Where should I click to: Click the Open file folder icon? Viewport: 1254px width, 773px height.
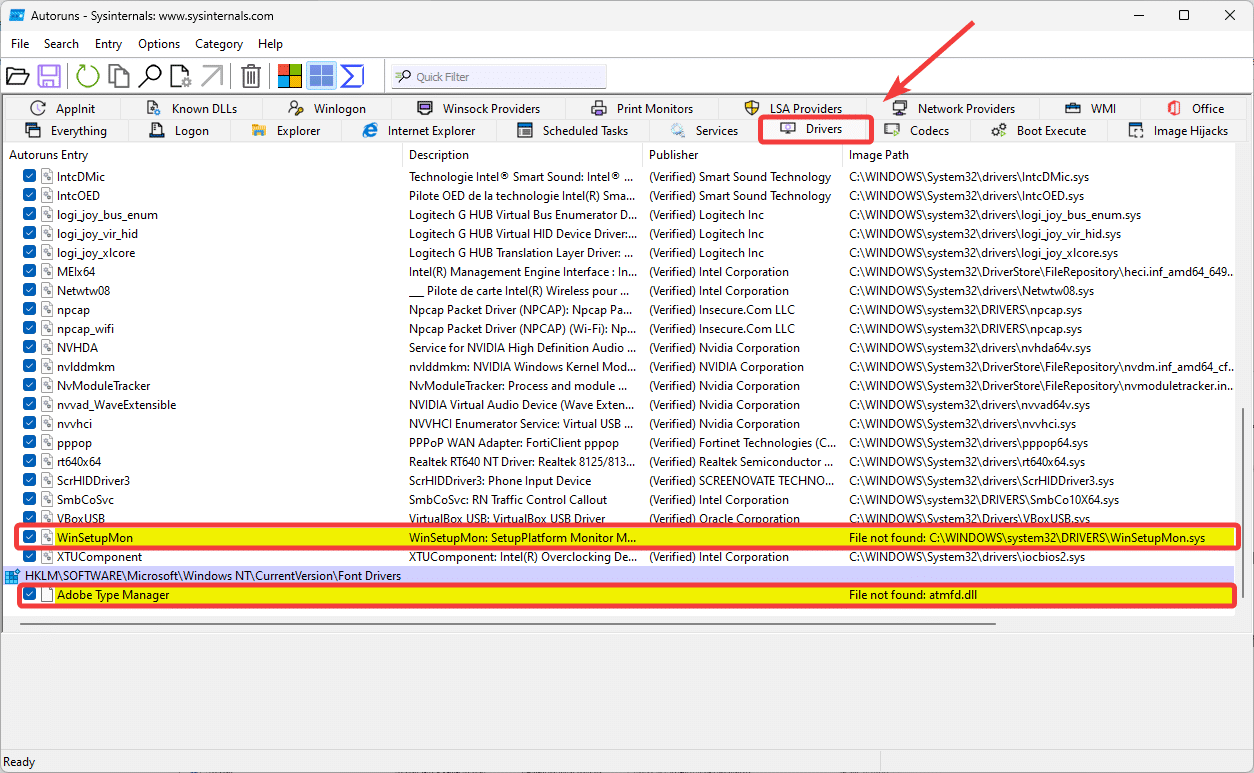[18, 76]
